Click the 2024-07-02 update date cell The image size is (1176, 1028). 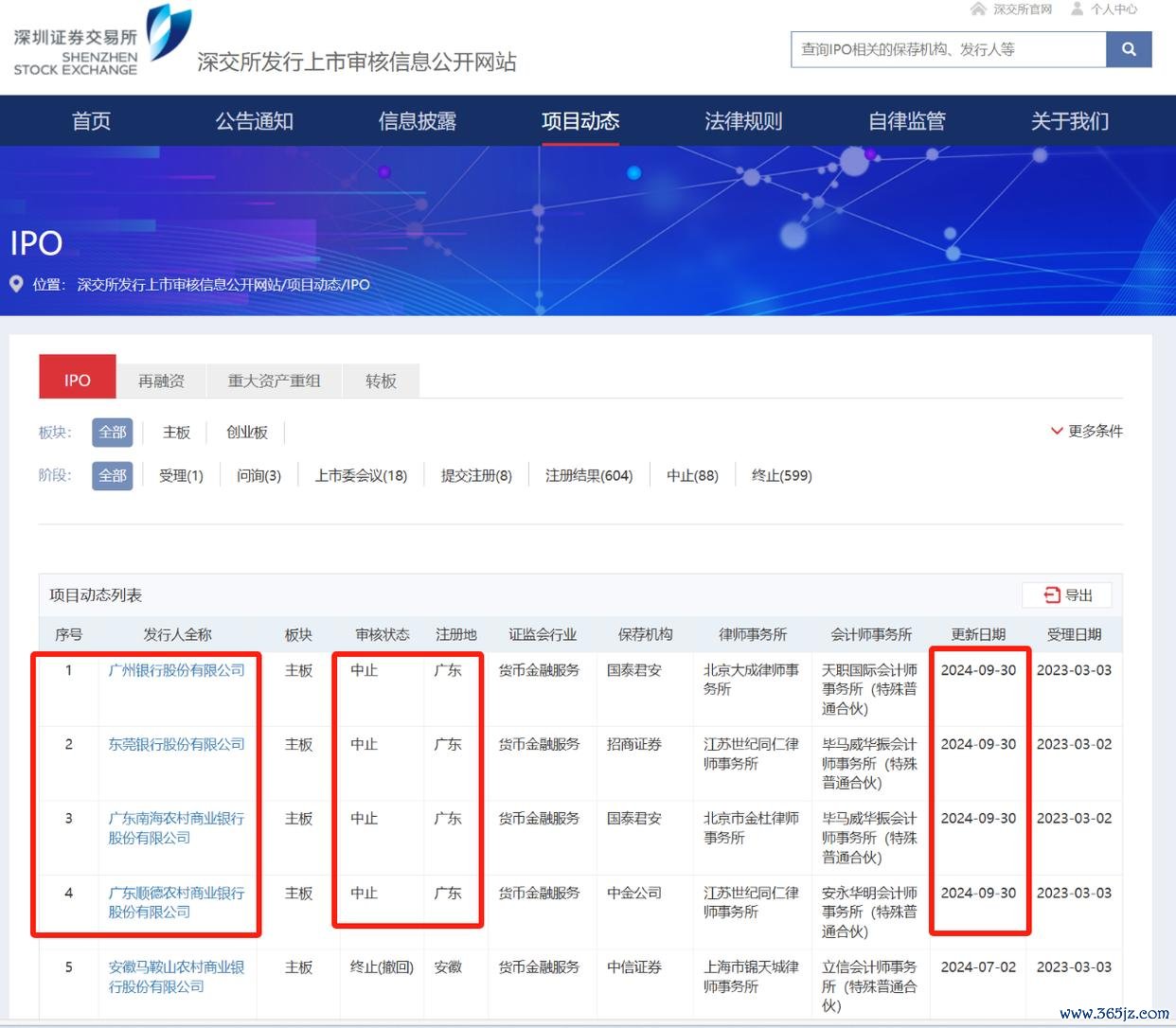point(978,966)
